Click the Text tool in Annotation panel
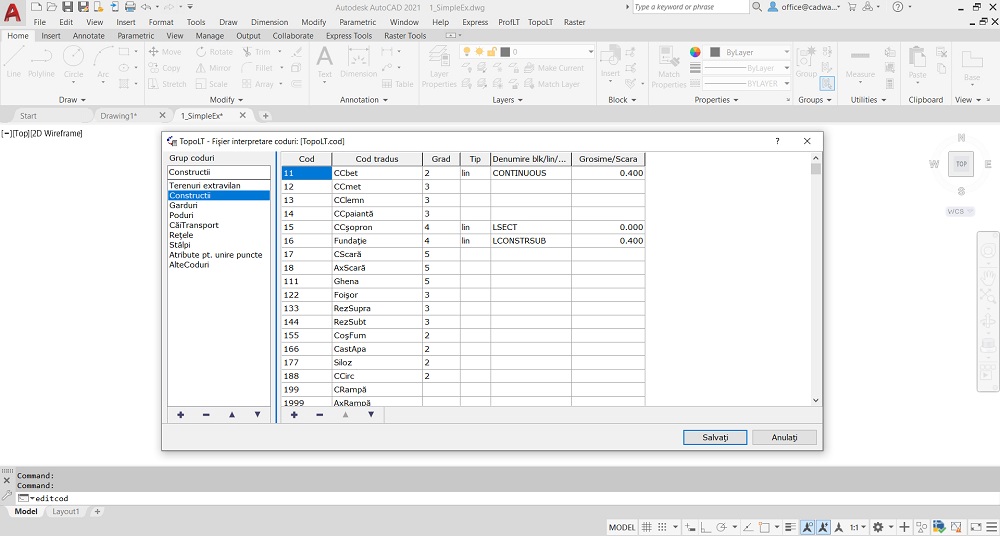Screen dimensions: 1000x536 click(325, 62)
